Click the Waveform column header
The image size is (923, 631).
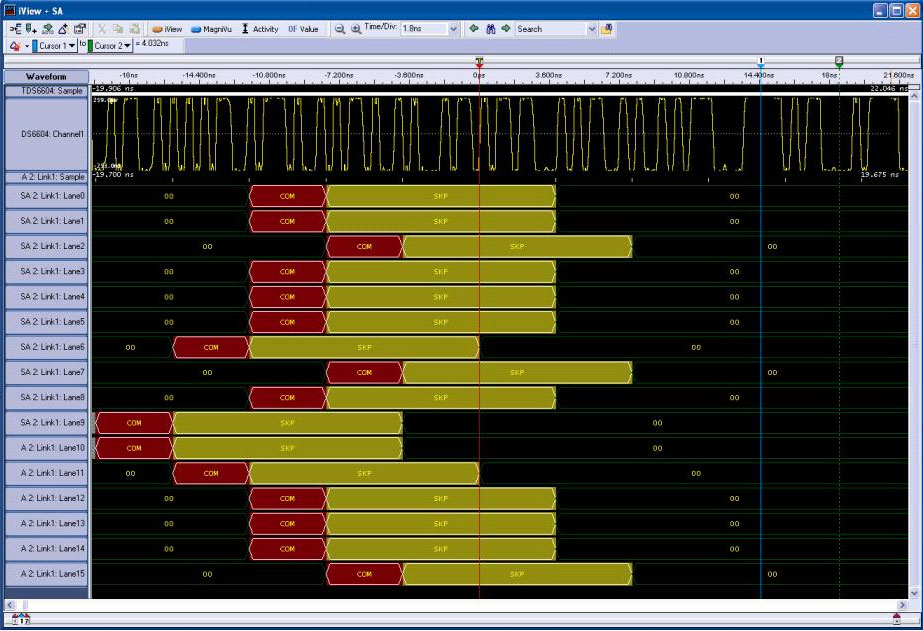coord(46,76)
